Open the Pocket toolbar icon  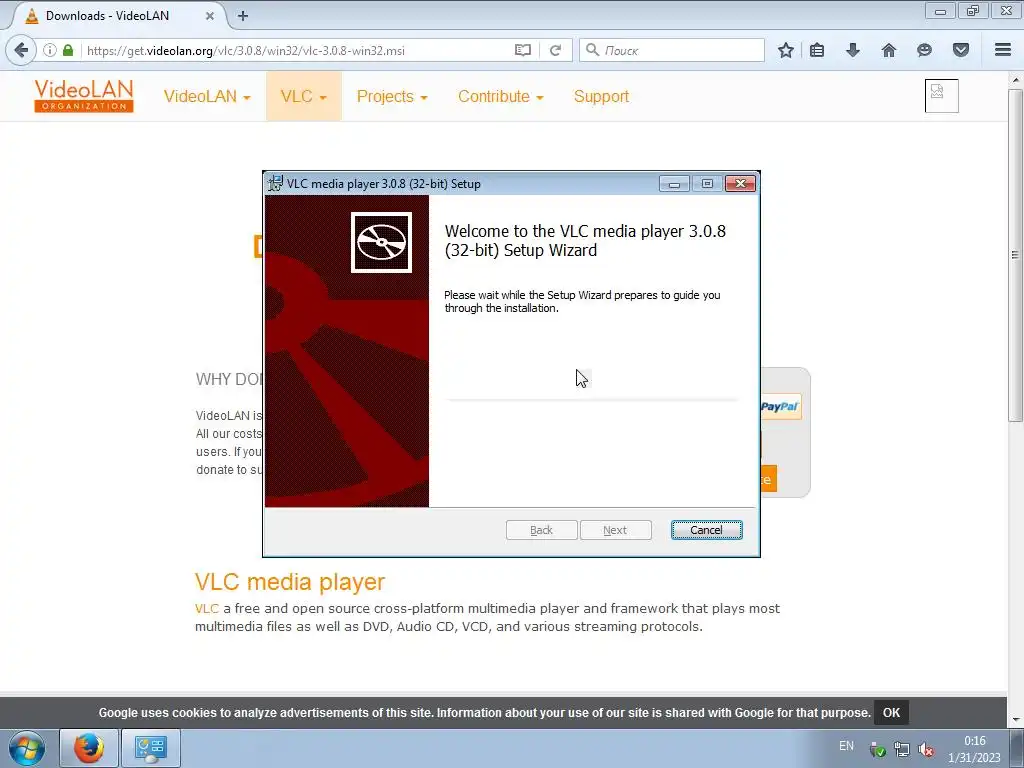[961, 50]
